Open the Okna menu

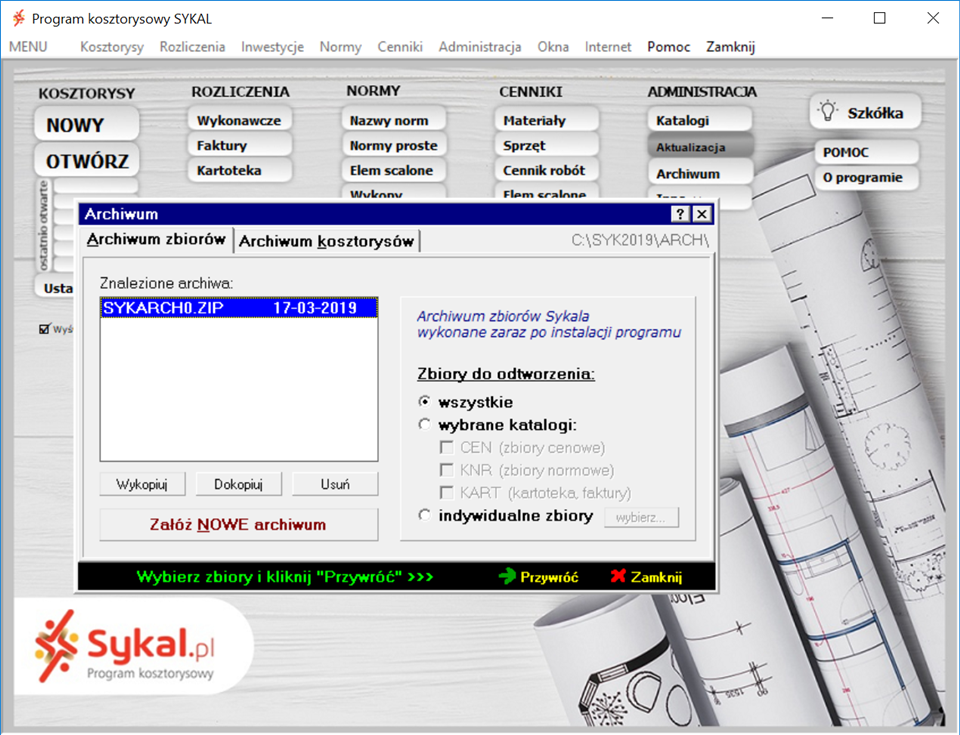coord(553,47)
